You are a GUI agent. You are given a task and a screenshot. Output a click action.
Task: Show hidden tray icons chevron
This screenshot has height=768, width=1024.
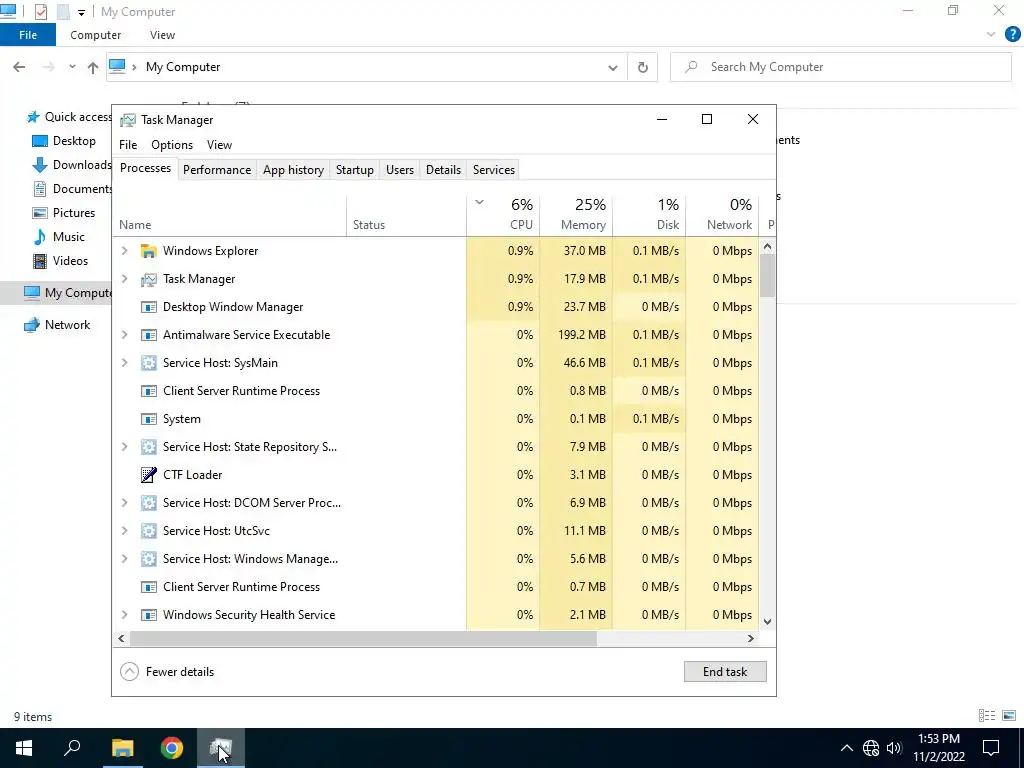(846, 748)
